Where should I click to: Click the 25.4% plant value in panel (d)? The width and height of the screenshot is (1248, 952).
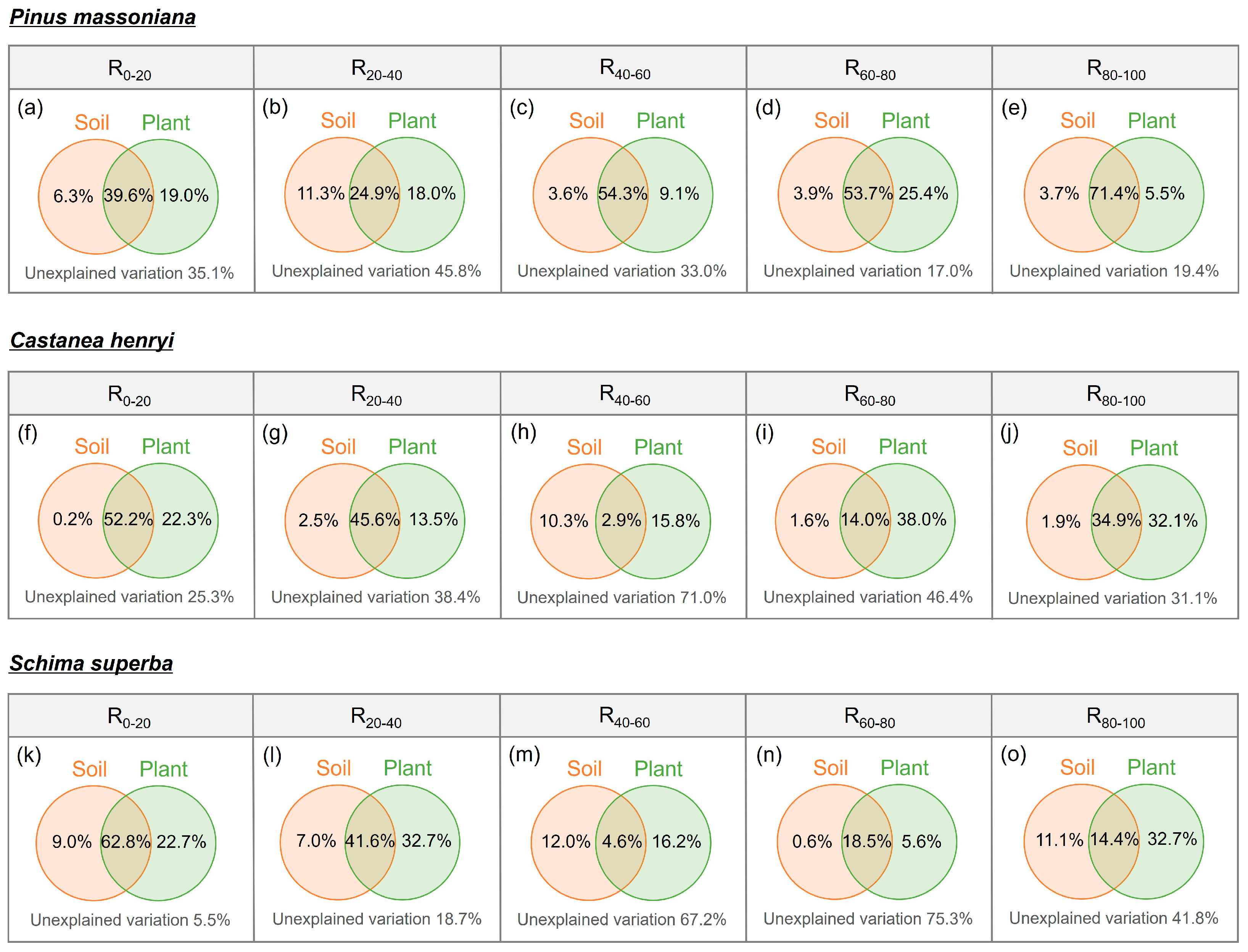pos(923,194)
